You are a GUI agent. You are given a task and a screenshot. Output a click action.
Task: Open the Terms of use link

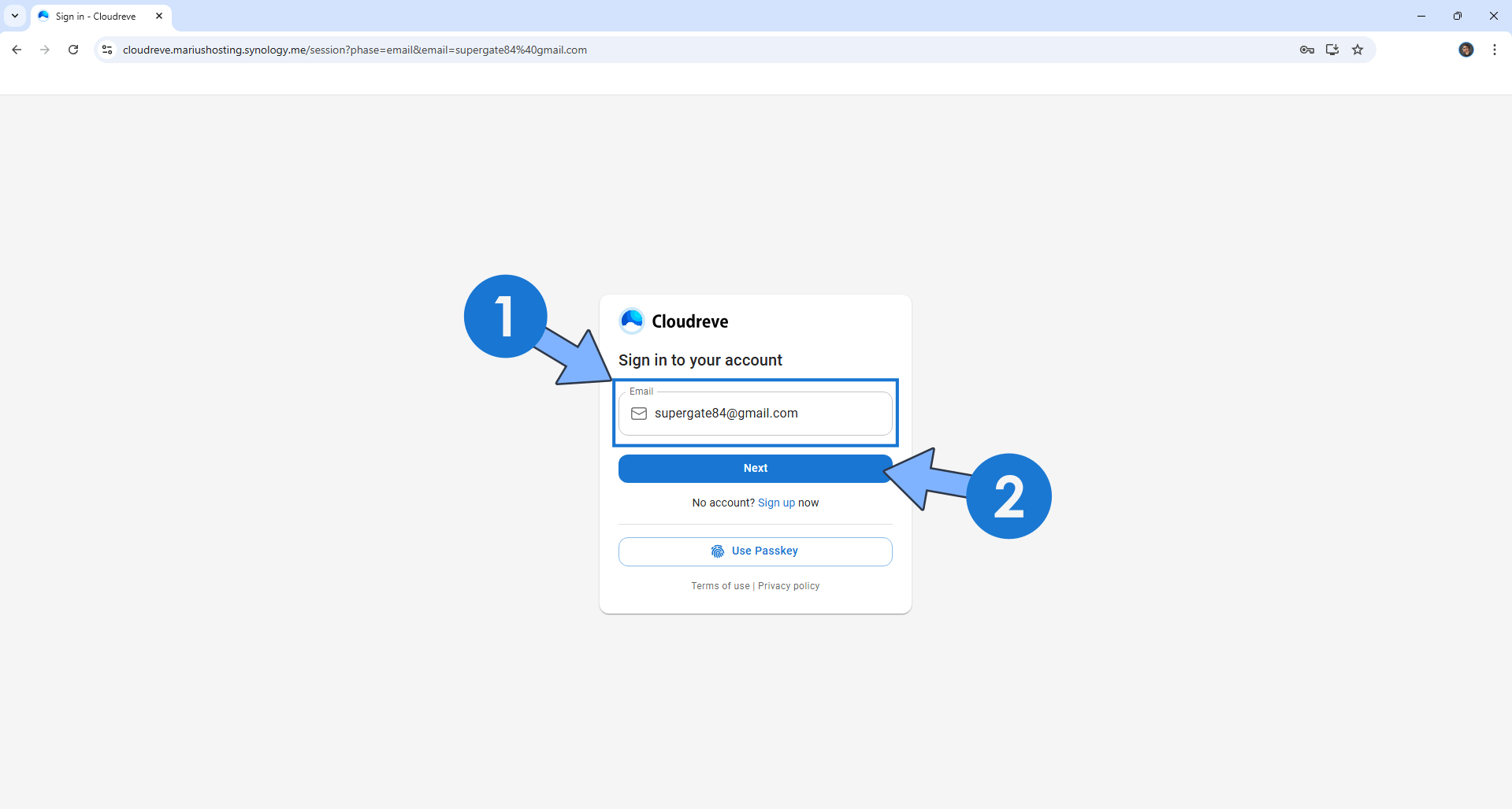720,586
